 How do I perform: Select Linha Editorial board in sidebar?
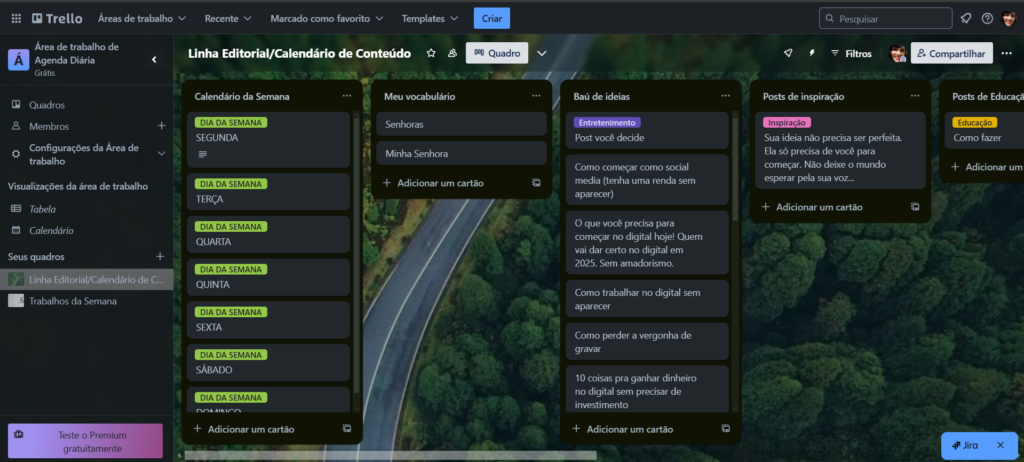pos(87,280)
